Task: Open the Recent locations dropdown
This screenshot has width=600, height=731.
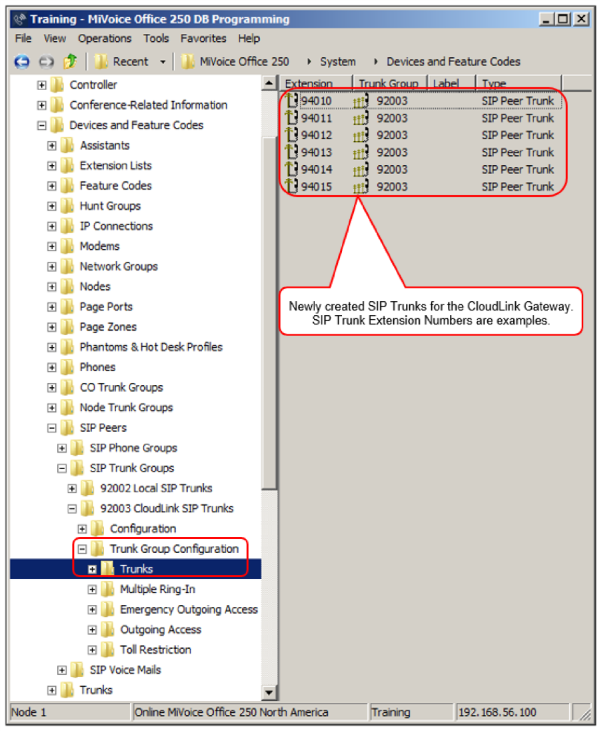Action: [163, 61]
